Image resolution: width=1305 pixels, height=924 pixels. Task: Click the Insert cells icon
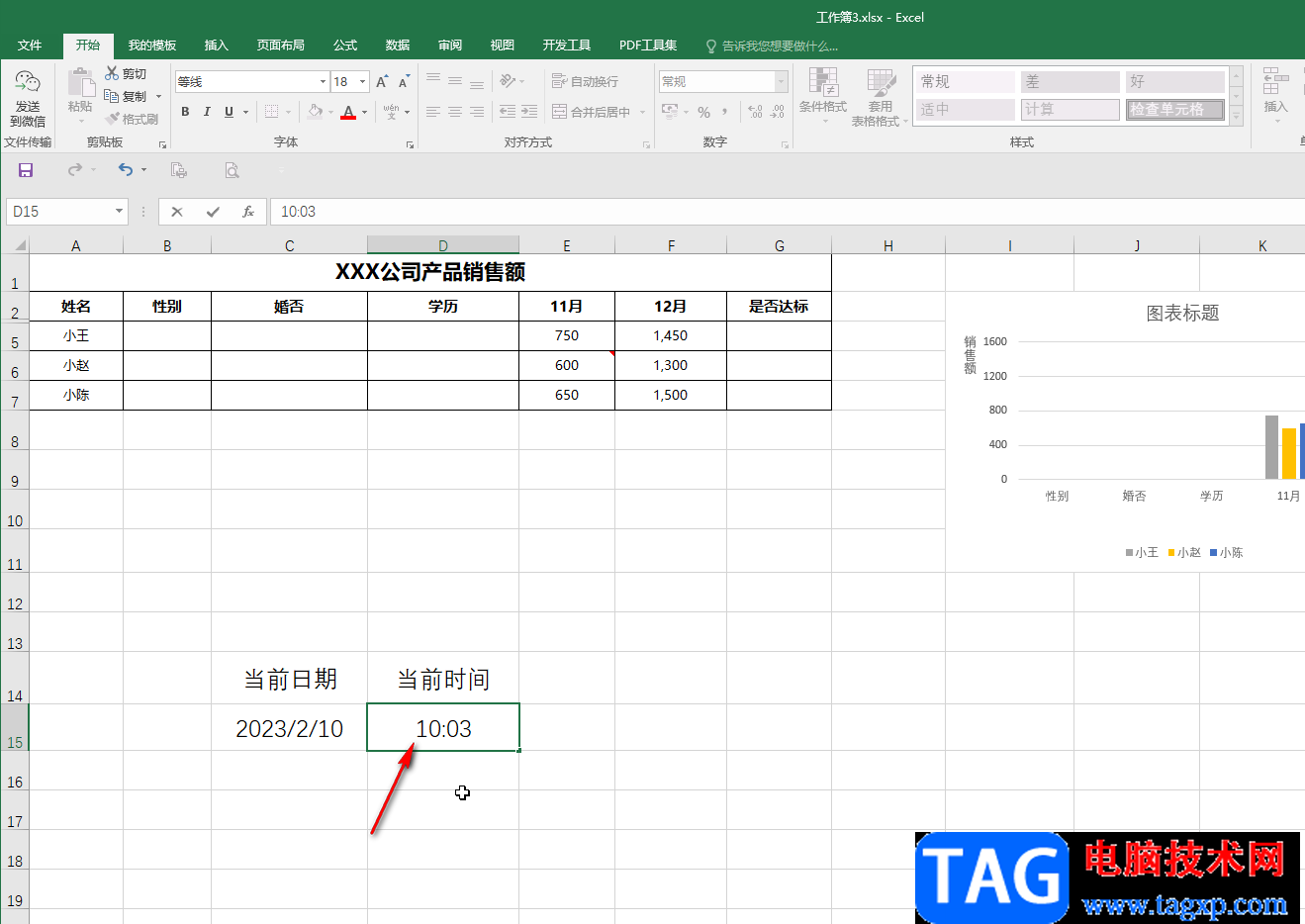[1275, 82]
